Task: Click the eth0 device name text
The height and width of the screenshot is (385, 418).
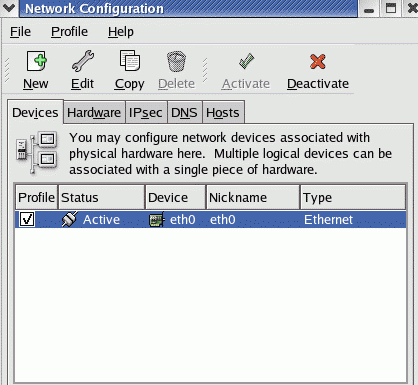Action: (x=182, y=220)
